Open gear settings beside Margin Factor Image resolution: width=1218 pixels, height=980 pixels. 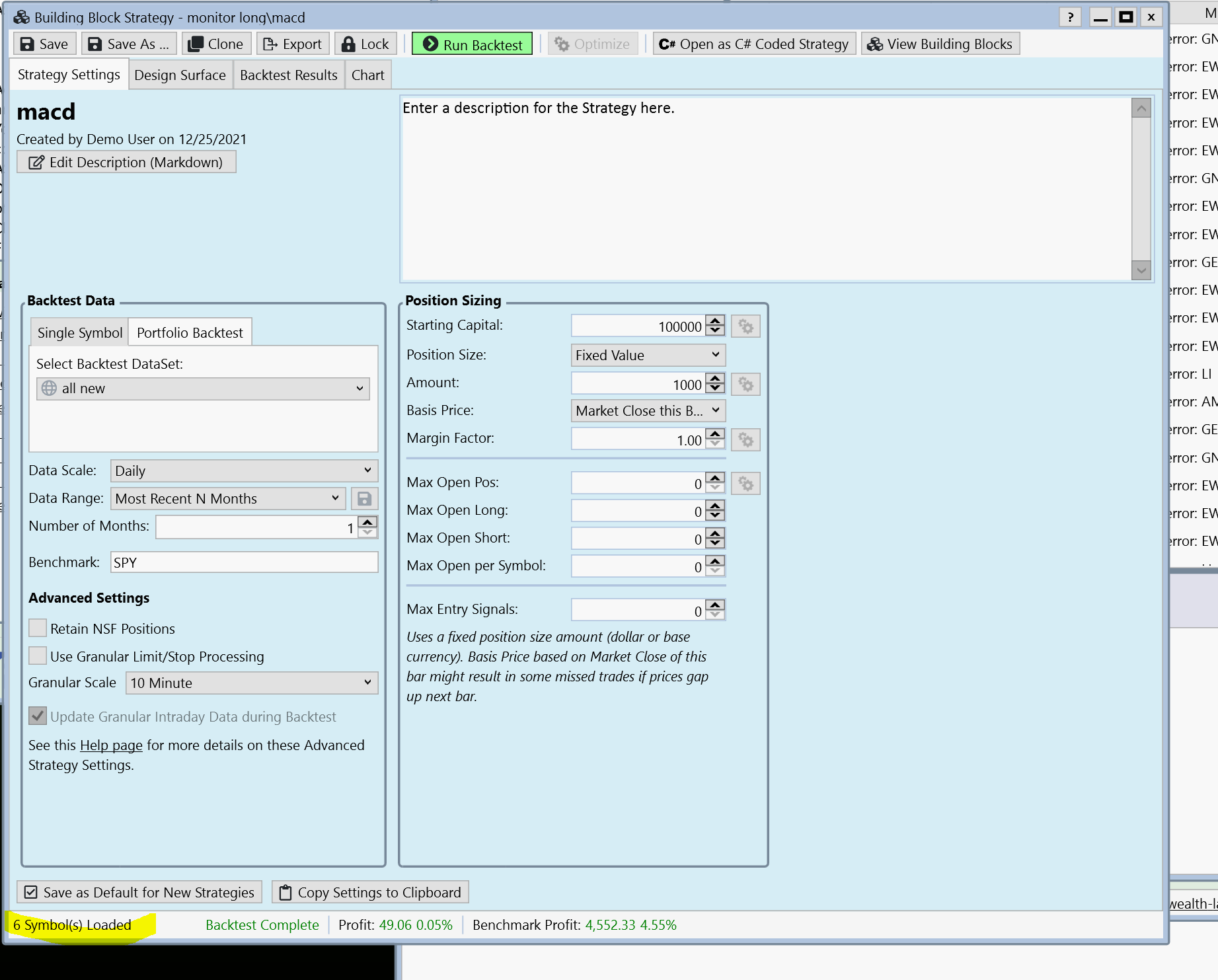[745, 440]
